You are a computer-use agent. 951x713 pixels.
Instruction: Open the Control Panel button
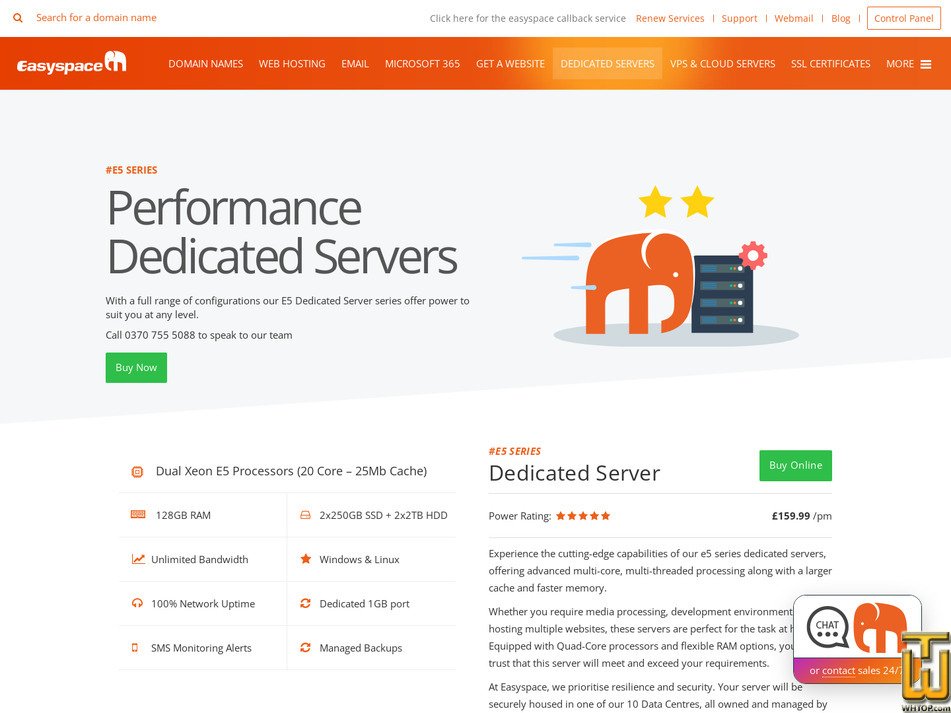coord(904,18)
